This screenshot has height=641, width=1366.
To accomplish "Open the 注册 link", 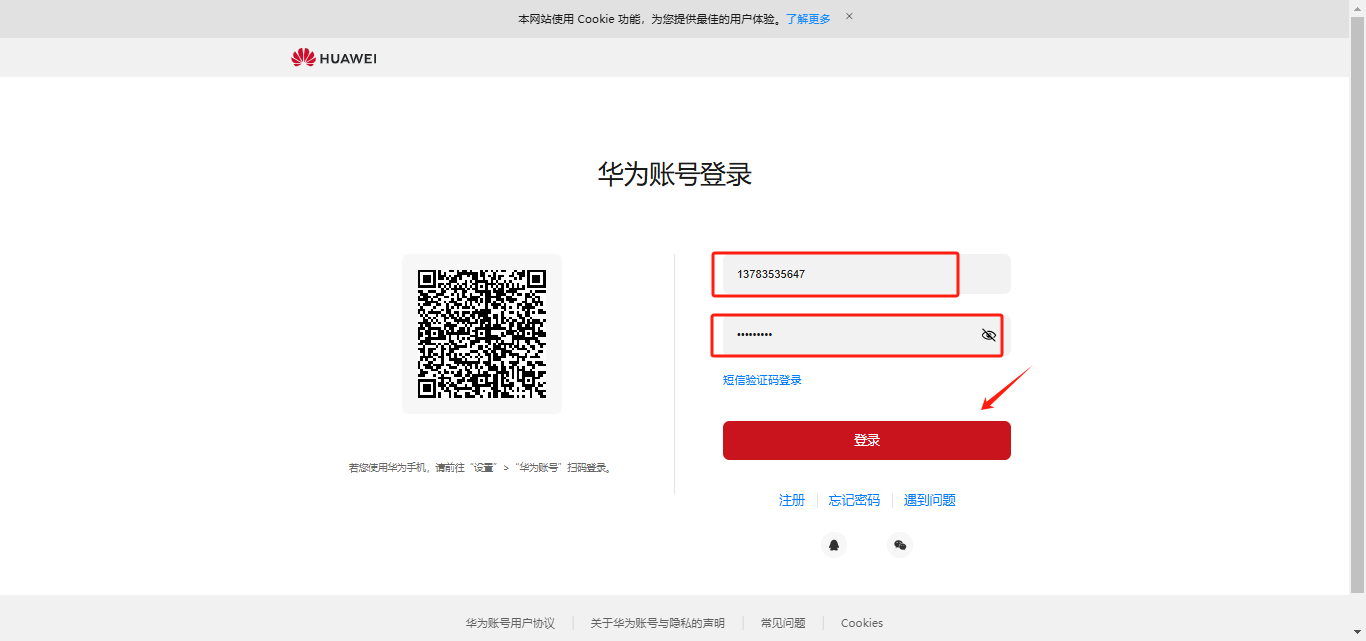I will coord(792,500).
